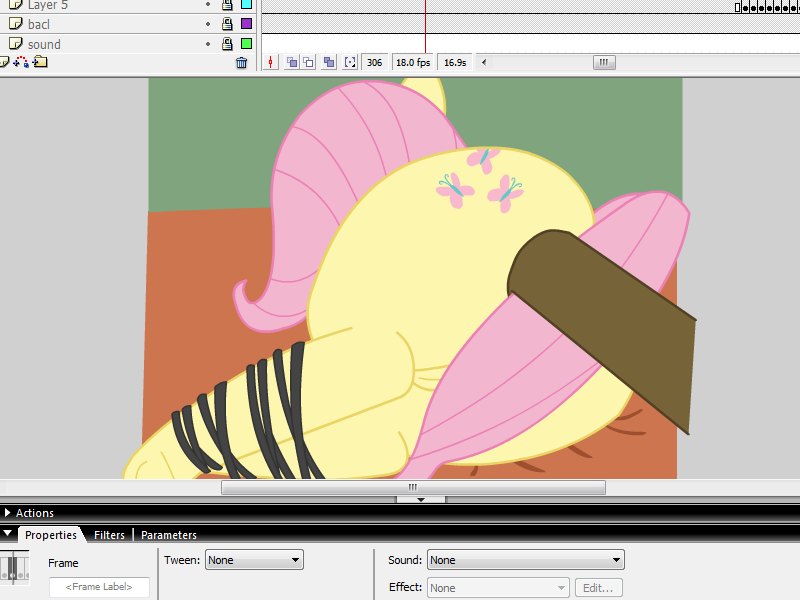This screenshot has height=600, width=800.
Task: Select the sound layer by name
Action: coord(44,44)
